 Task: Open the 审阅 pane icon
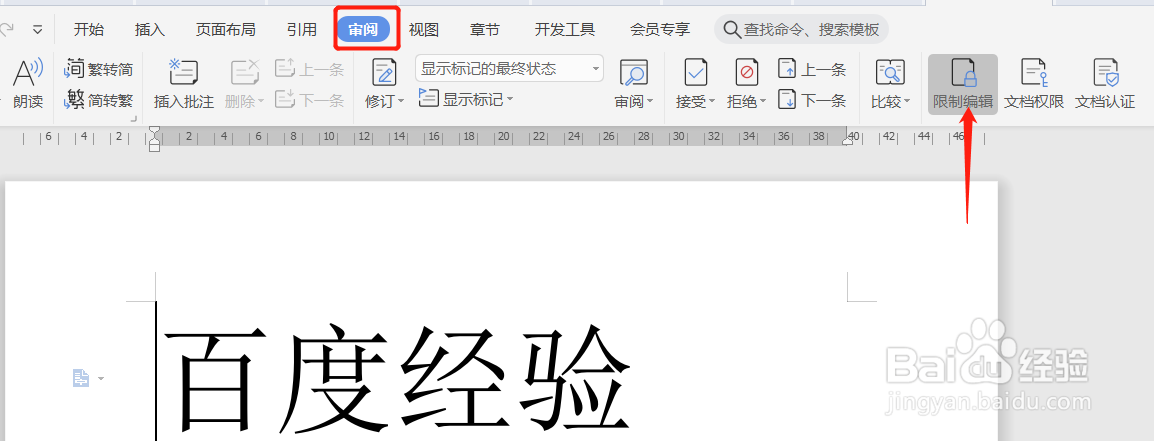click(x=633, y=73)
